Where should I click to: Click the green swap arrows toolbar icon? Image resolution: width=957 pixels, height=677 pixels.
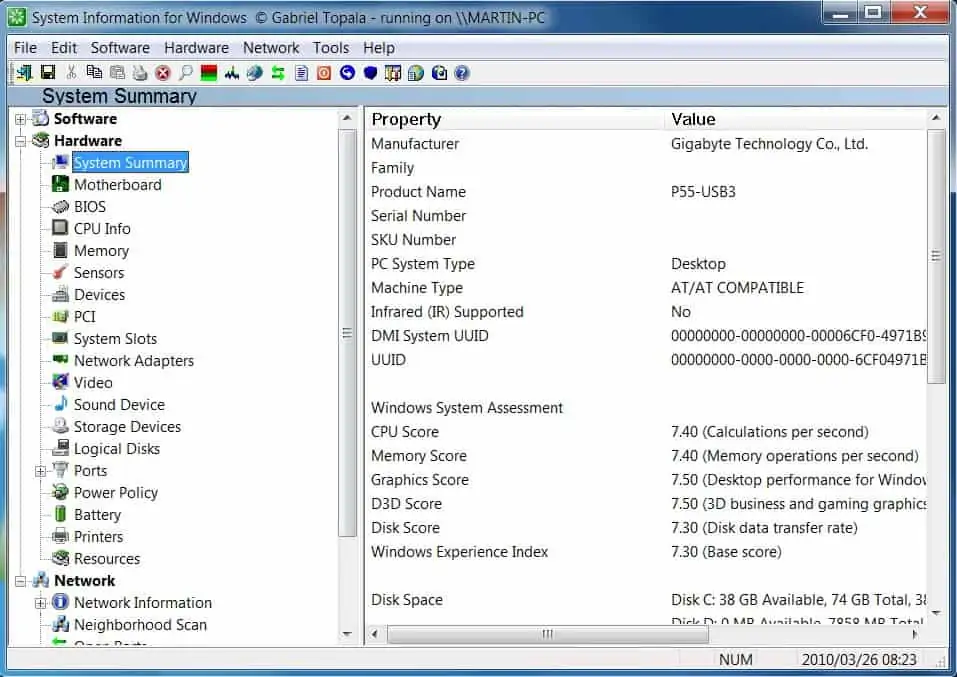click(278, 73)
